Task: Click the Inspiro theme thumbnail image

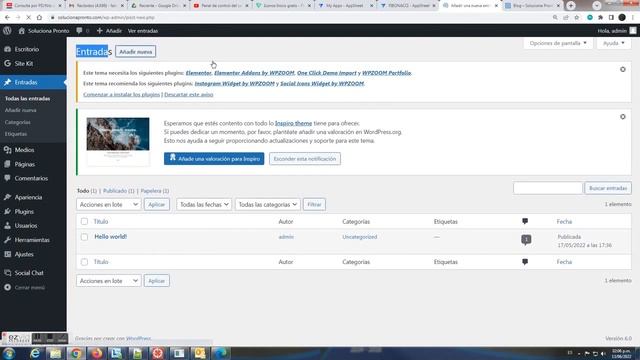Action: tap(118, 141)
